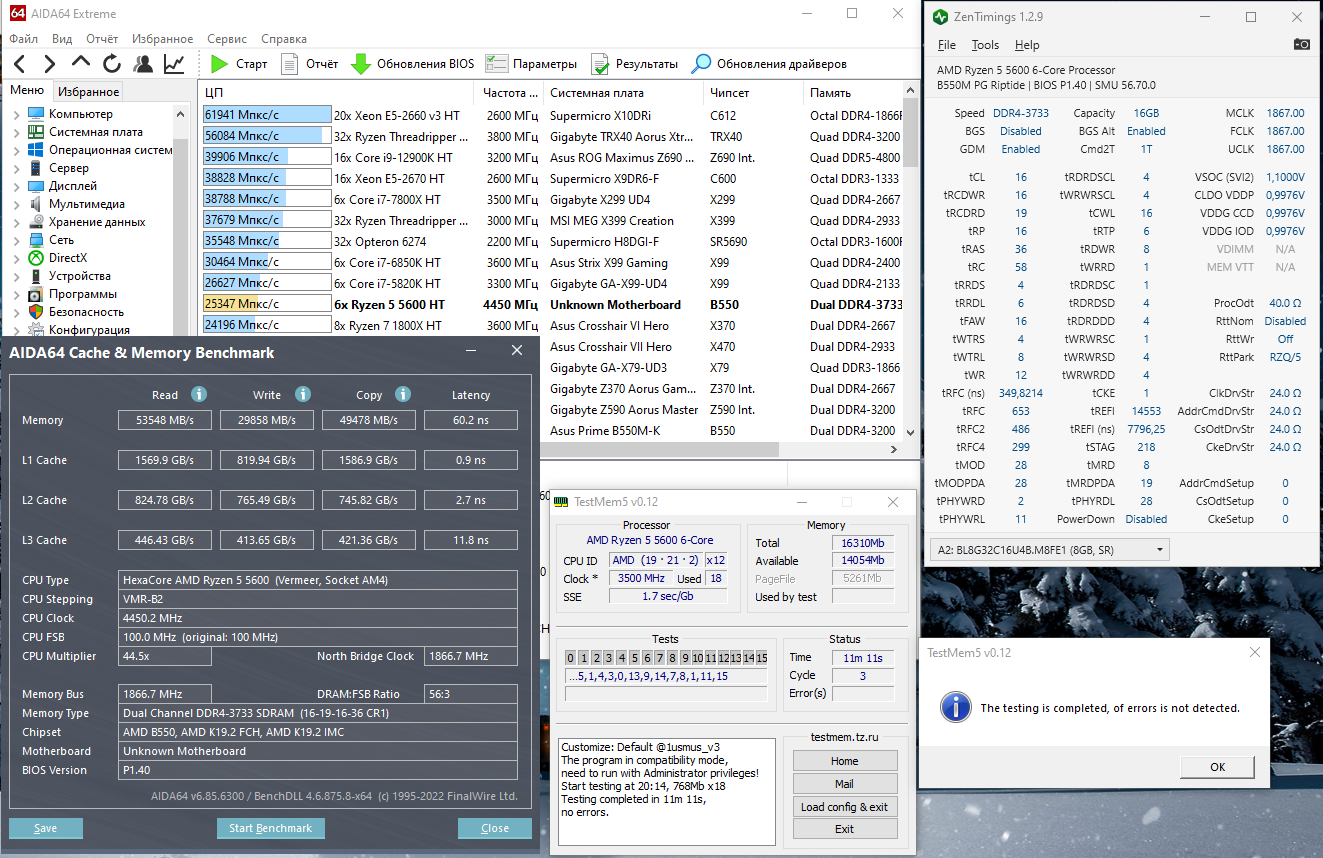Go back with the AIDA64 left arrow
The image size is (1323, 858).
click(20, 64)
